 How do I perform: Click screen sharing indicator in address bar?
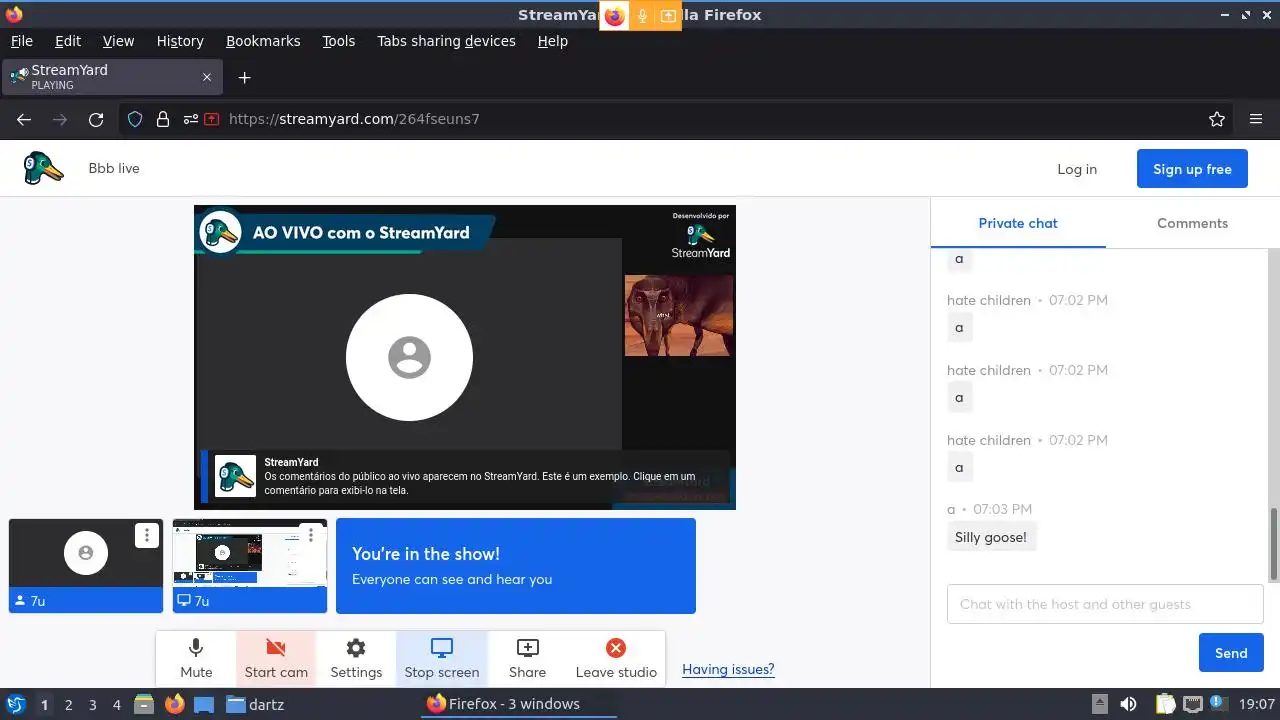[x=212, y=119]
